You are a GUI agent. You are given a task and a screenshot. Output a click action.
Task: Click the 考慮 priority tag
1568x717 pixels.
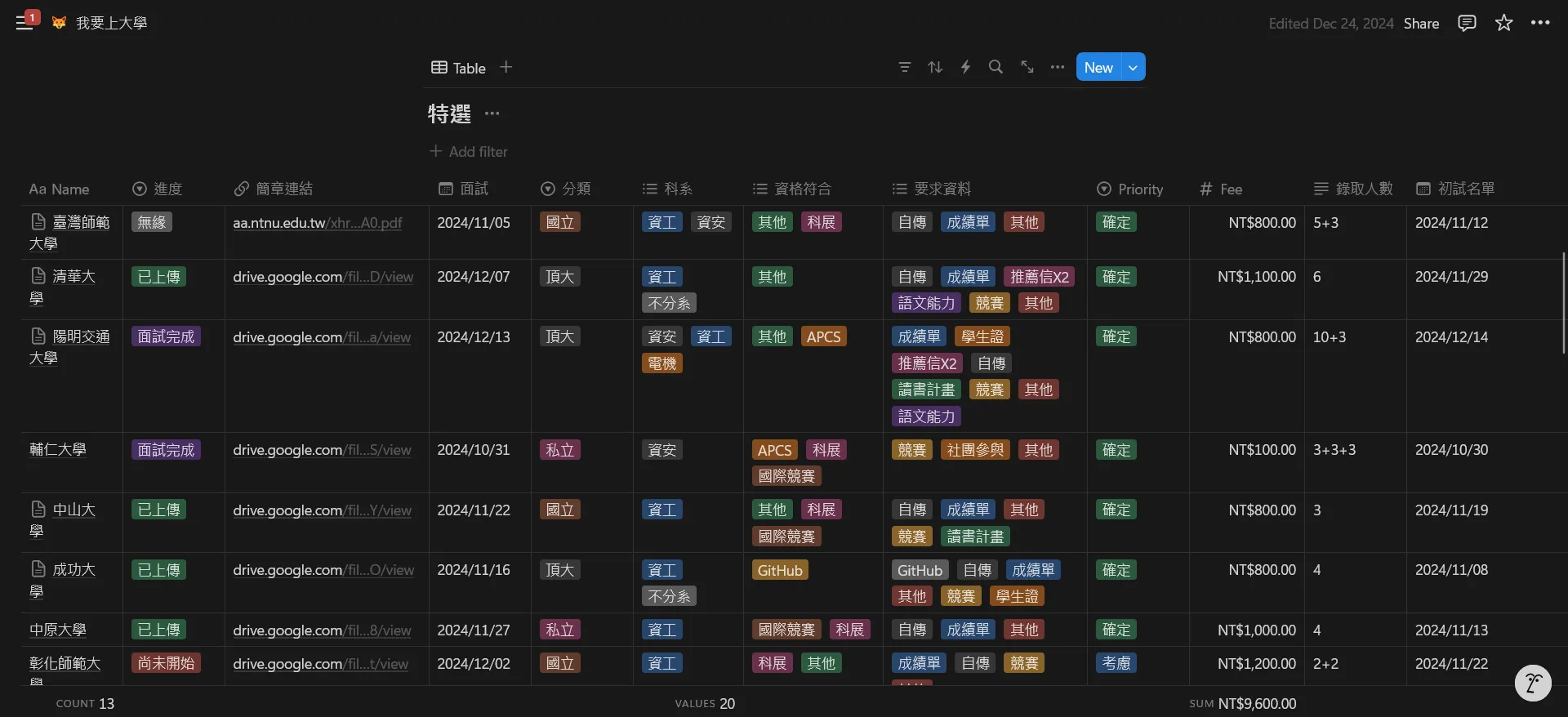[x=1116, y=663]
